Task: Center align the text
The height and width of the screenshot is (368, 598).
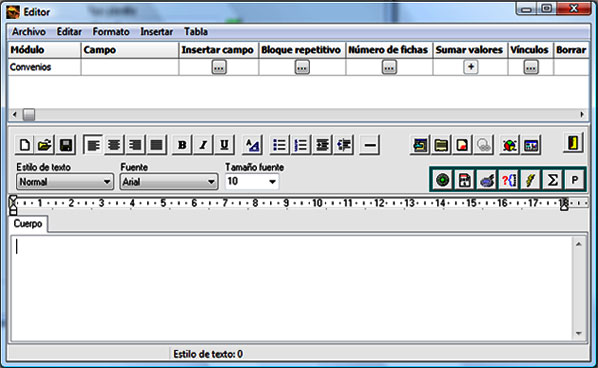Action: tap(114, 145)
